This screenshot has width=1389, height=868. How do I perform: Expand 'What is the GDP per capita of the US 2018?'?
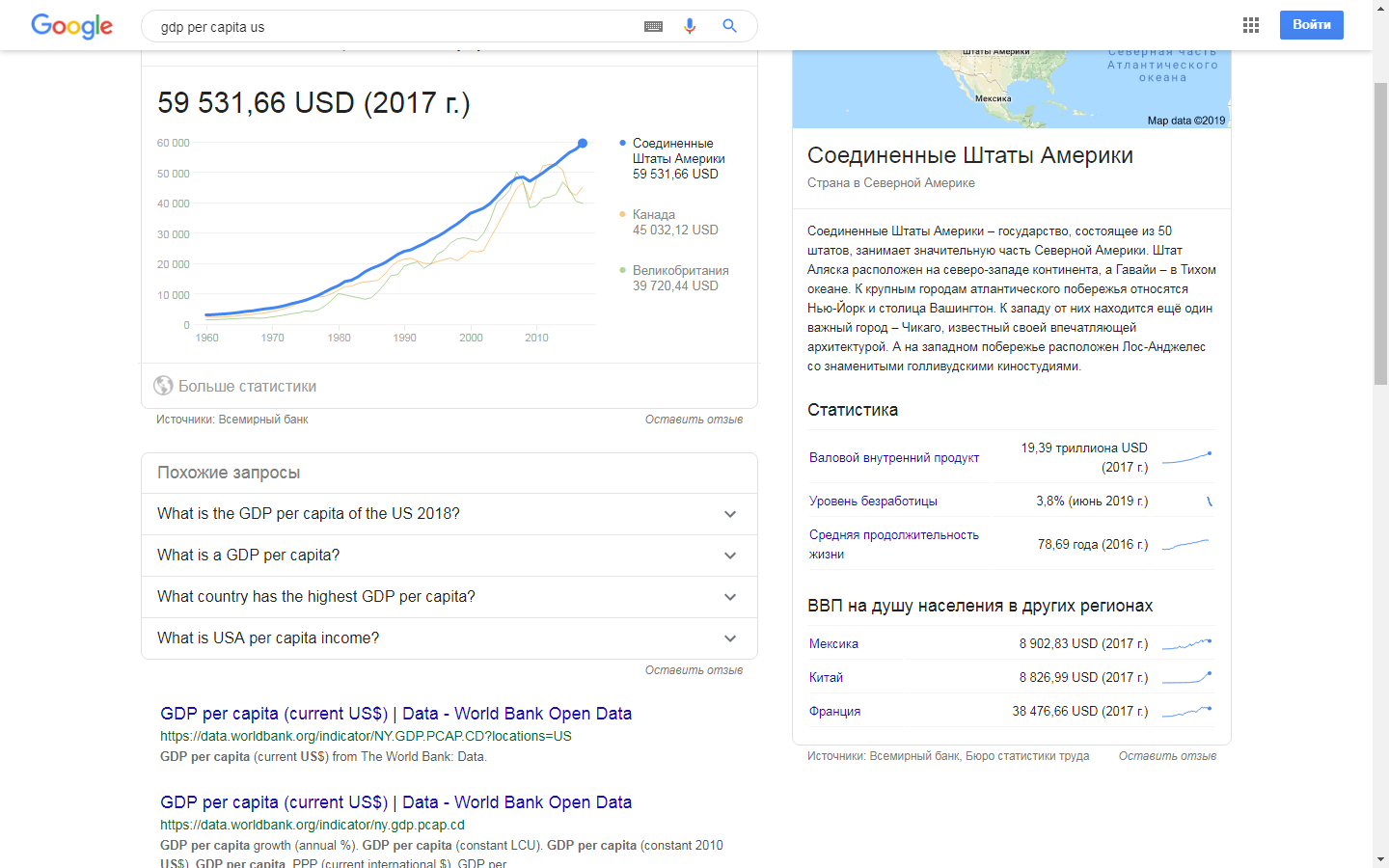[x=449, y=514]
